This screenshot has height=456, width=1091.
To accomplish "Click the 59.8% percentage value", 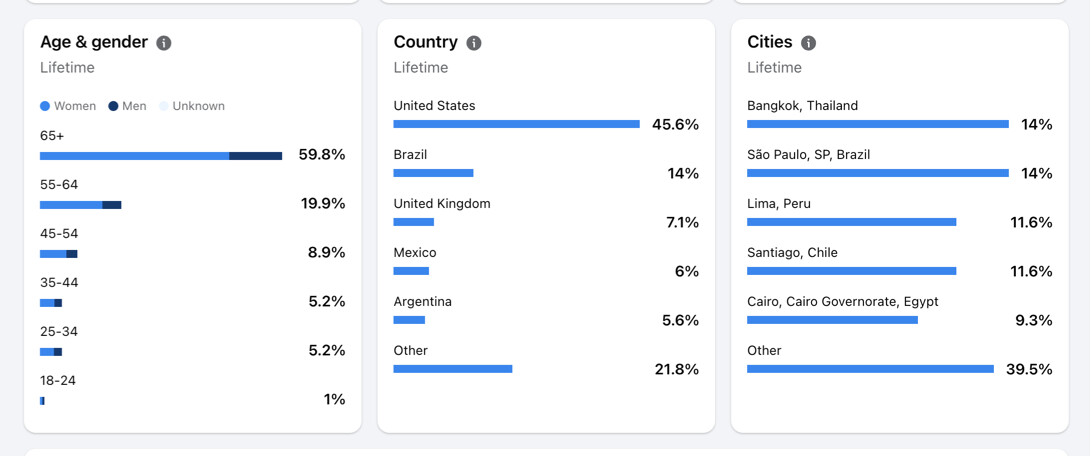I will click(x=322, y=155).
